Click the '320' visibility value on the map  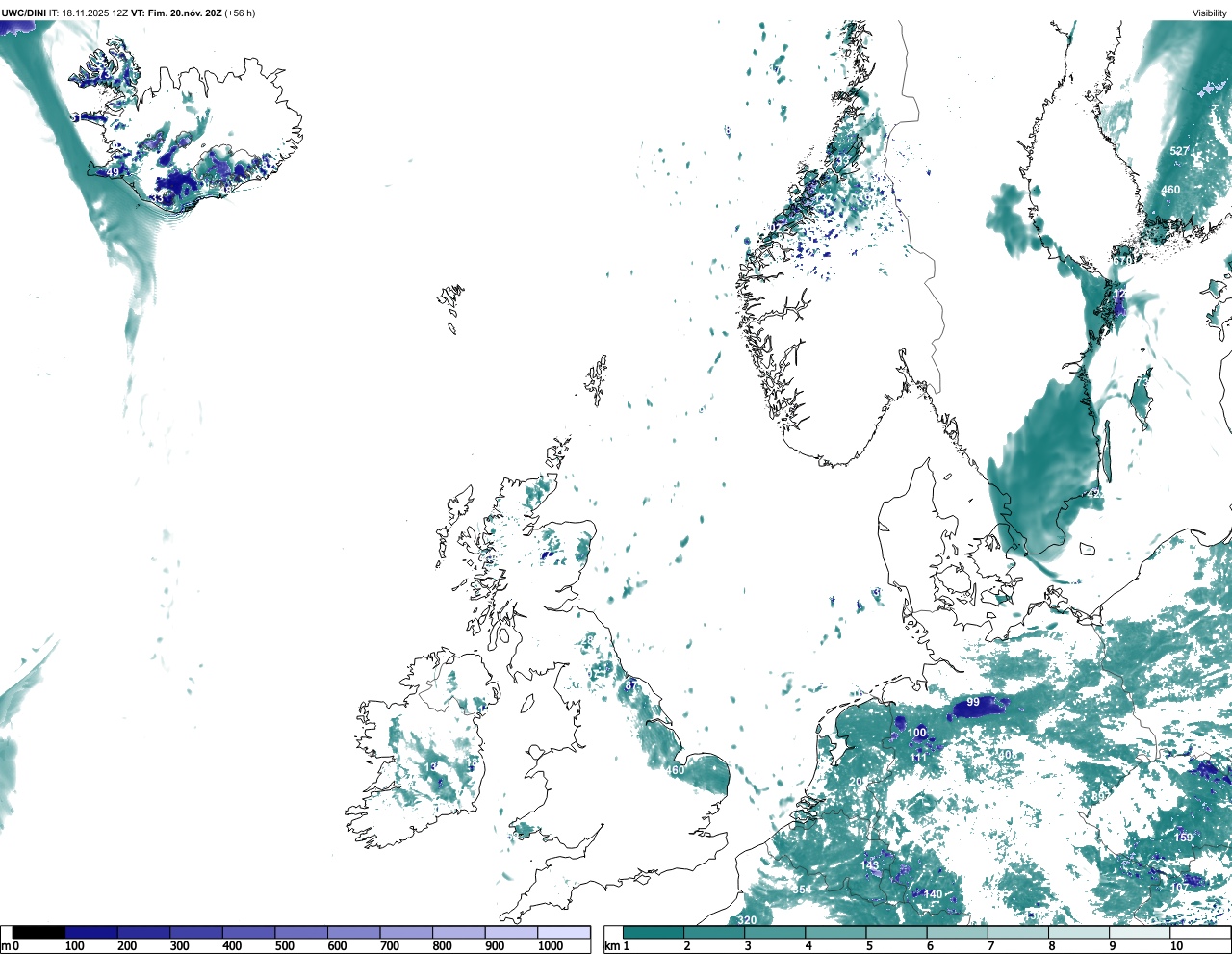click(x=747, y=920)
